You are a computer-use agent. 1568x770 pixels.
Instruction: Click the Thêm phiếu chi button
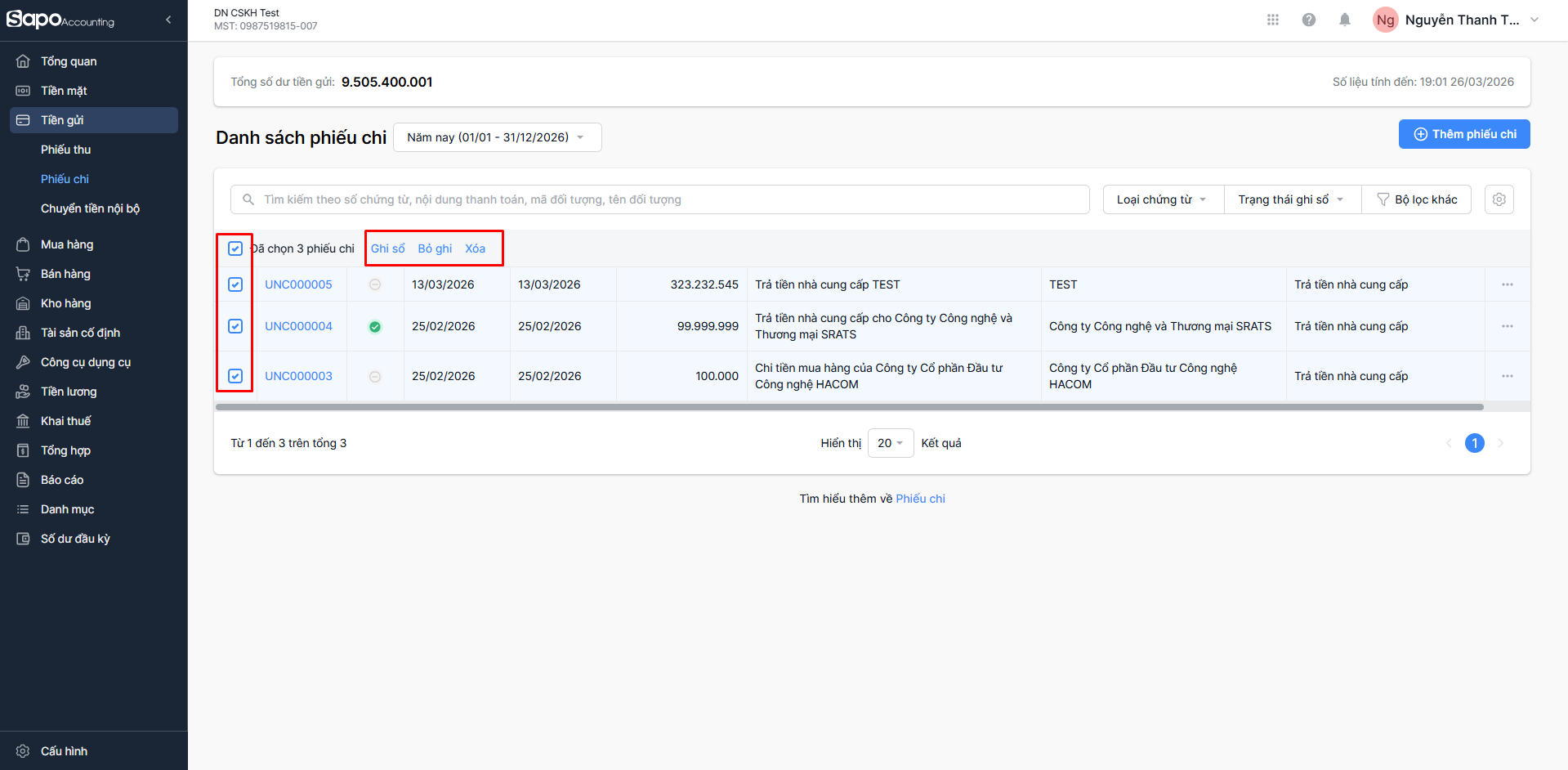click(1463, 134)
